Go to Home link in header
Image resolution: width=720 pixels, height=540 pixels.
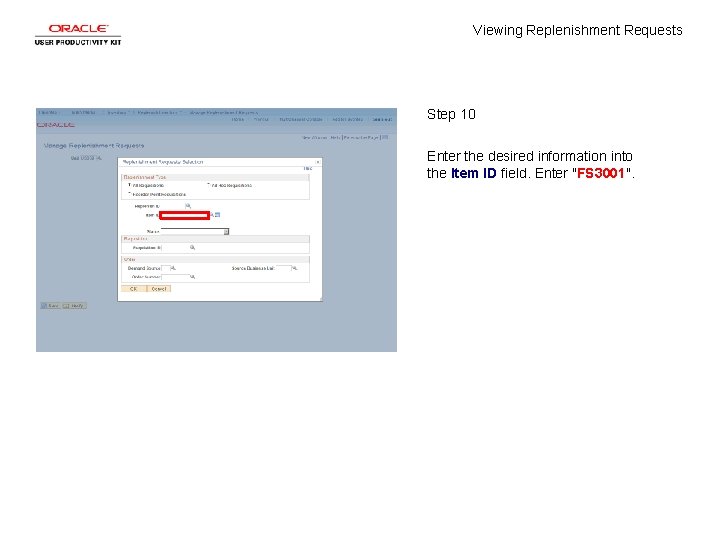tap(237, 119)
